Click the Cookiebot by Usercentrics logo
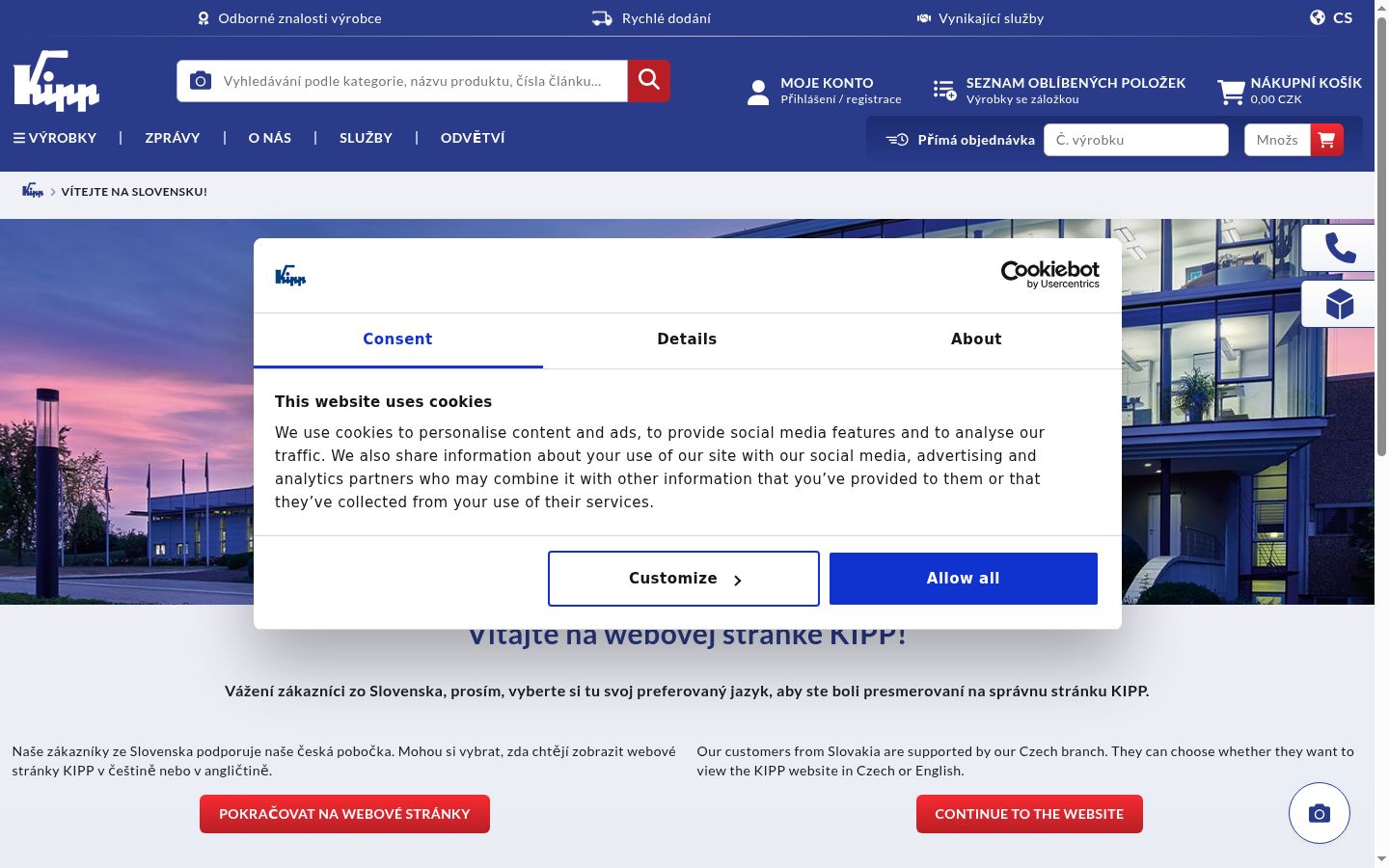1389x868 pixels. pyautogui.click(x=1050, y=275)
